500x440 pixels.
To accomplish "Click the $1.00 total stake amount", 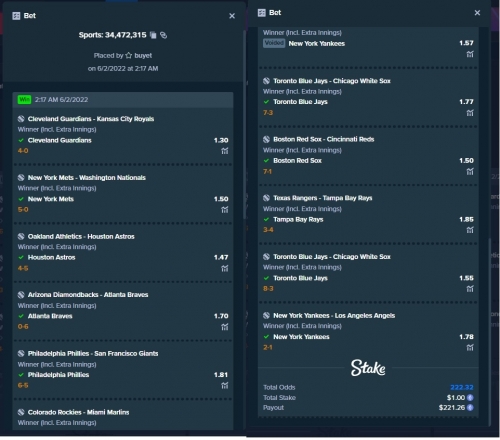I will 456,398.
